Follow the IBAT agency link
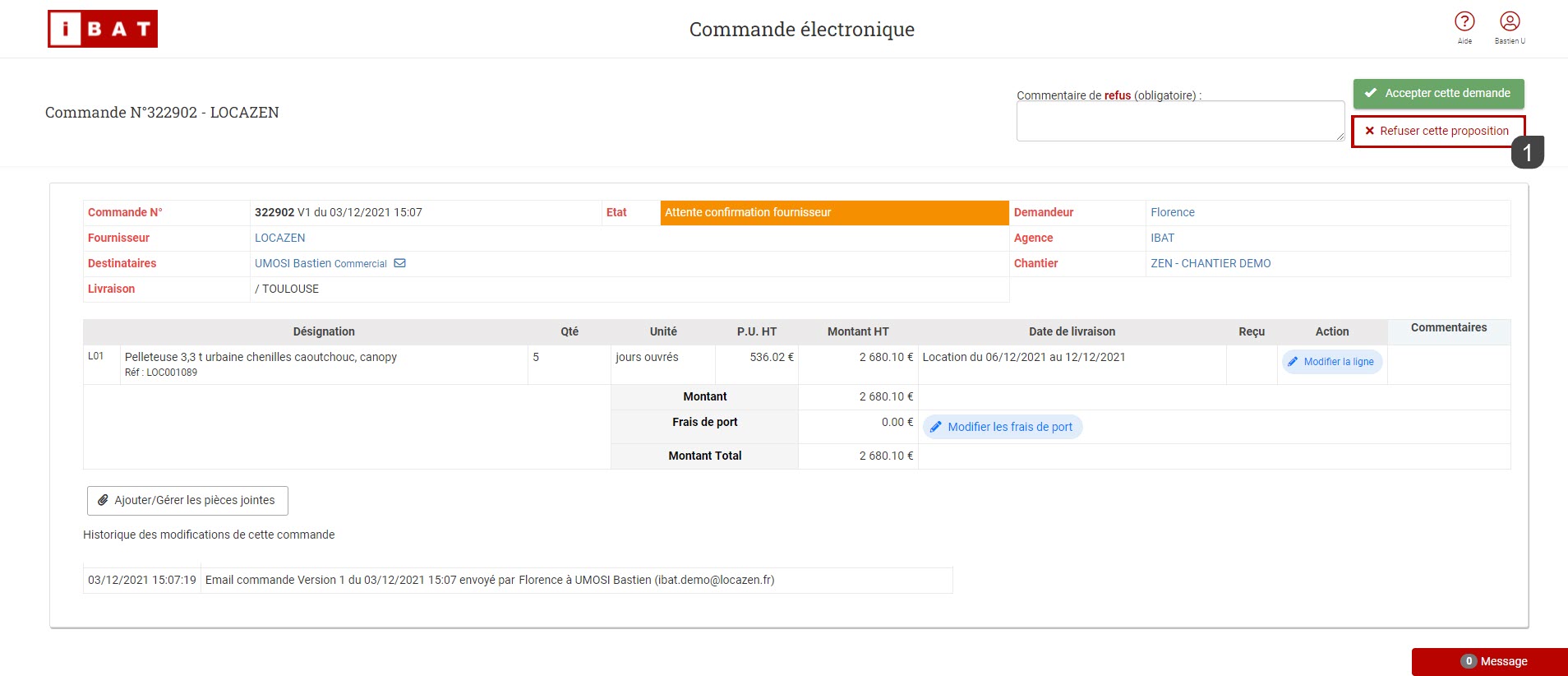 (1162, 238)
